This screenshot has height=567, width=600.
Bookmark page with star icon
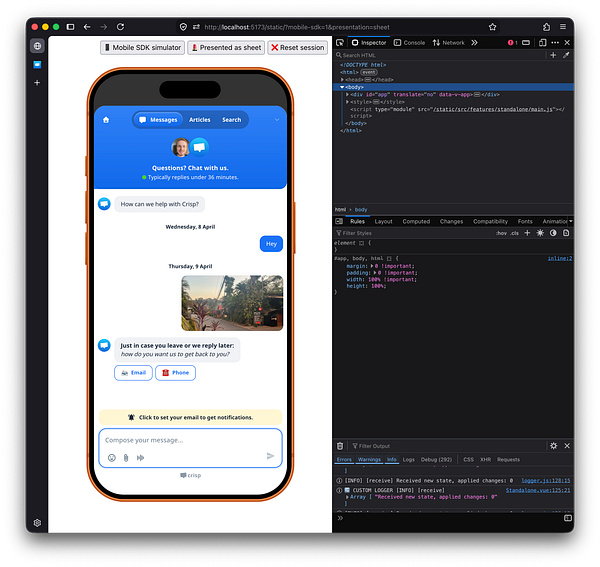point(492,27)
